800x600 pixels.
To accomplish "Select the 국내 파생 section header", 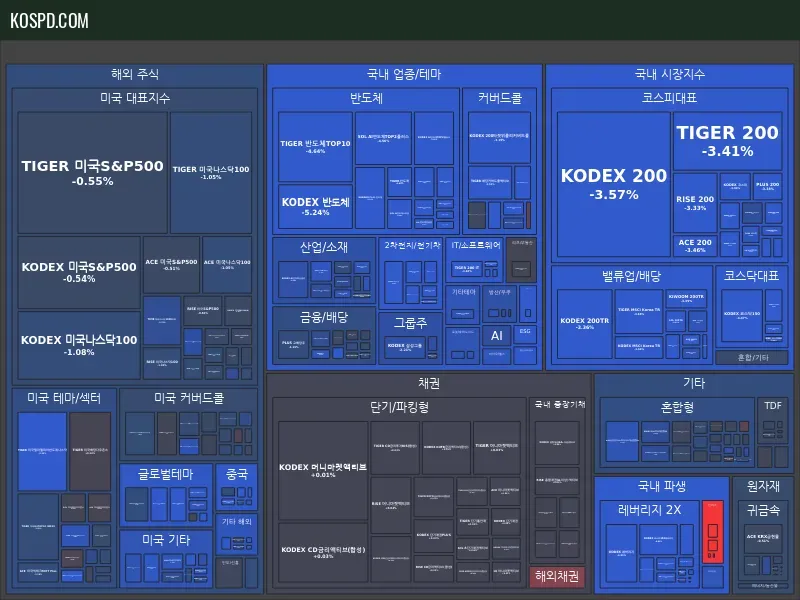I will point(662,486).
